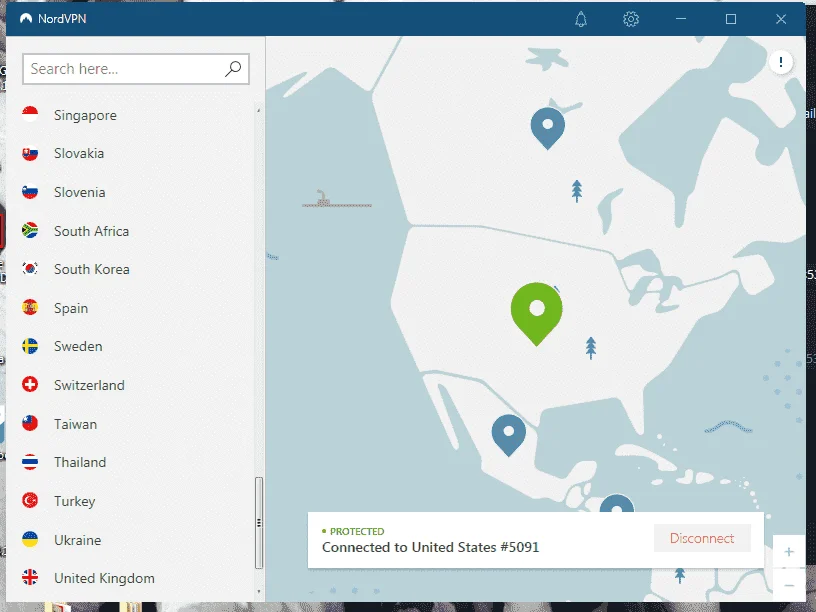Disconnect from the VPN server
The image size is (816, 612).
pos(702,538)
